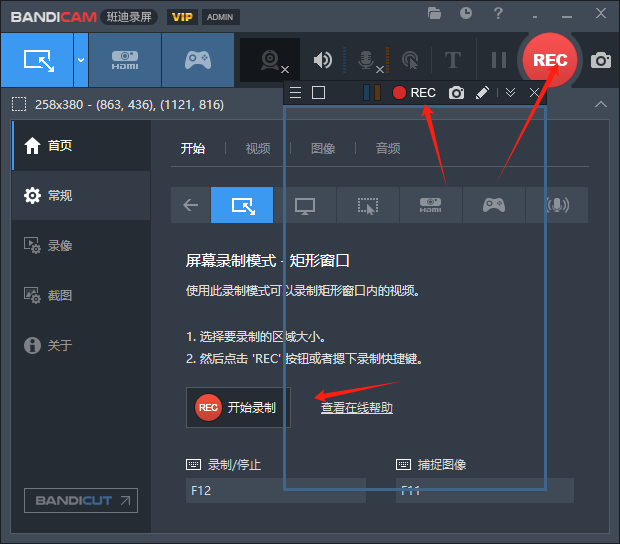Switch to the 视频 tab

pos(258,149)
